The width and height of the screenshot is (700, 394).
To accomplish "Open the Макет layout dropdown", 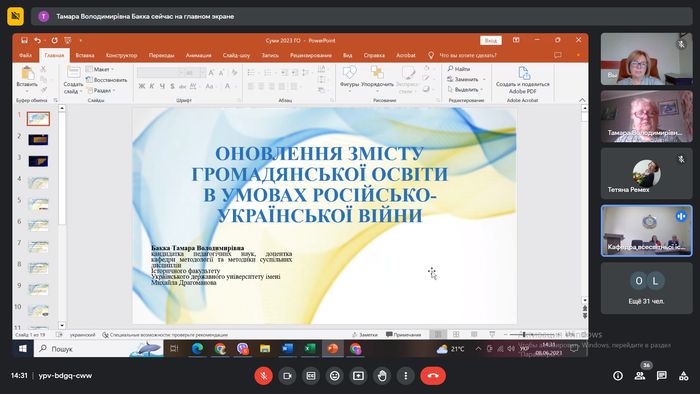I will point(100,69).
